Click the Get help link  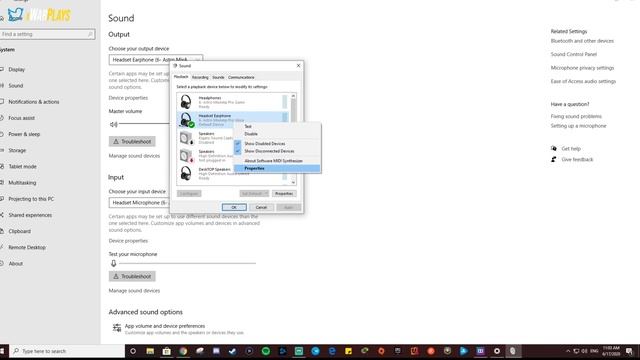point(571,149)
